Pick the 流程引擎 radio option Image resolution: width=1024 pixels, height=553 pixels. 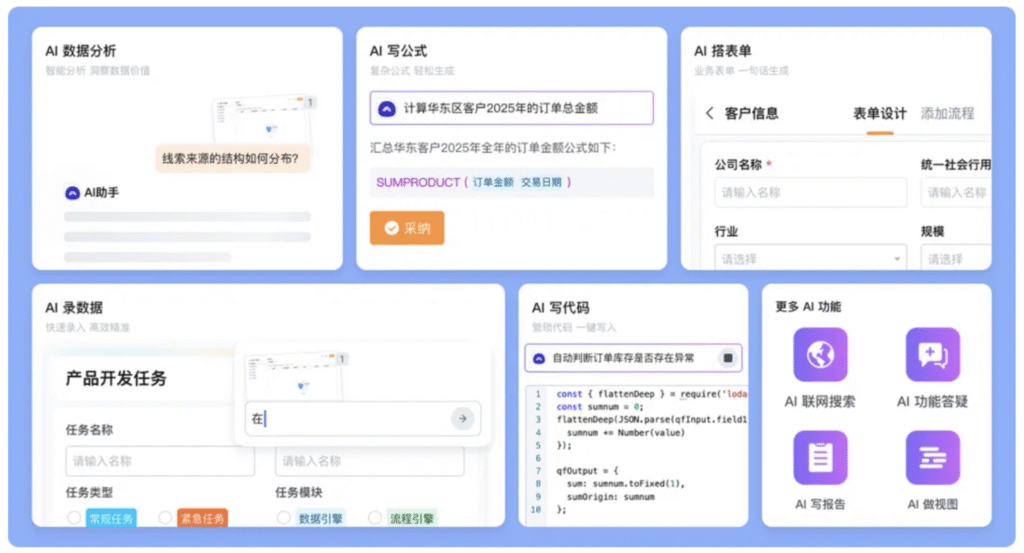(375, 518)
